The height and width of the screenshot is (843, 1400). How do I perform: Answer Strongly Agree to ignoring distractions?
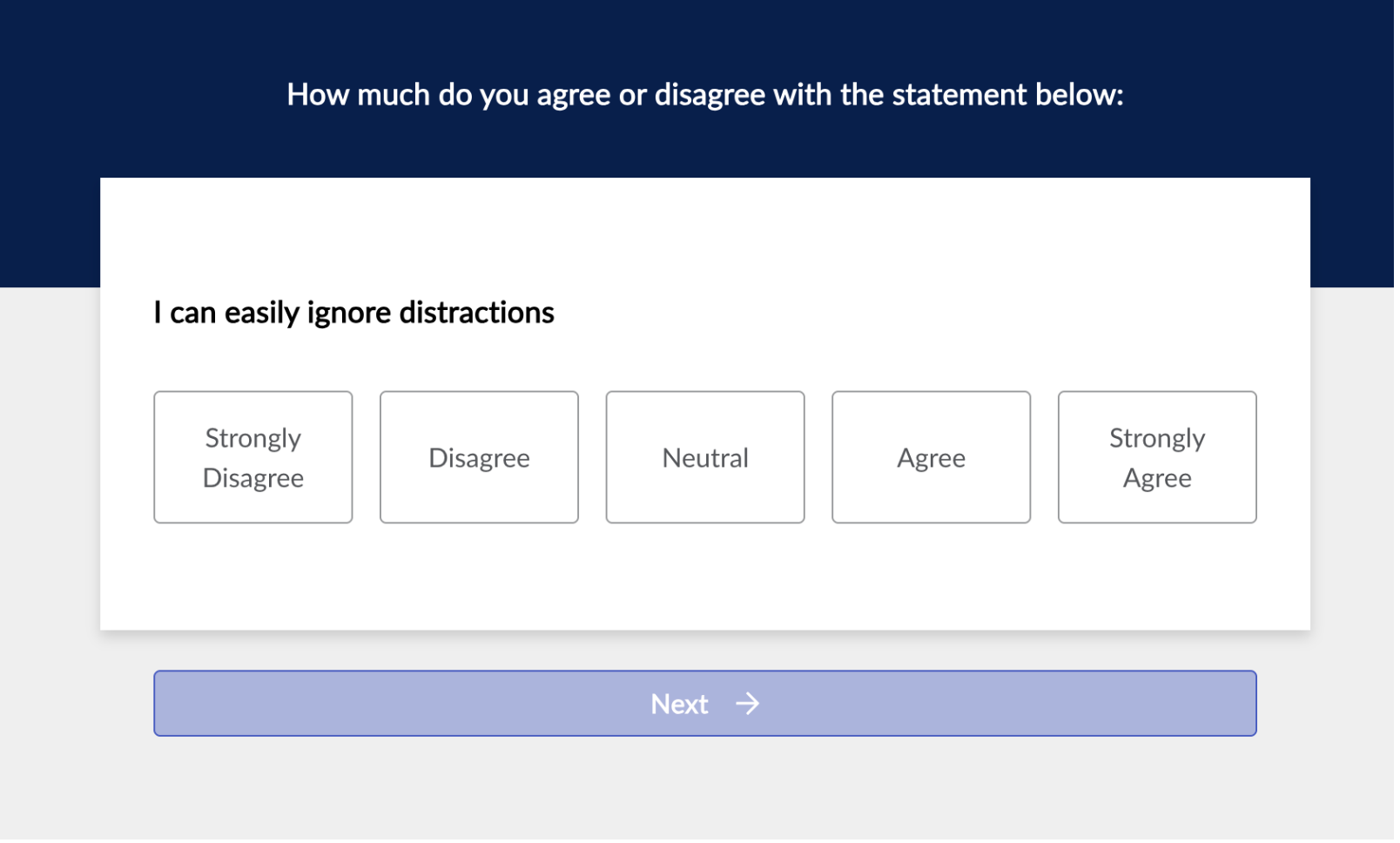coord(1157,458)
